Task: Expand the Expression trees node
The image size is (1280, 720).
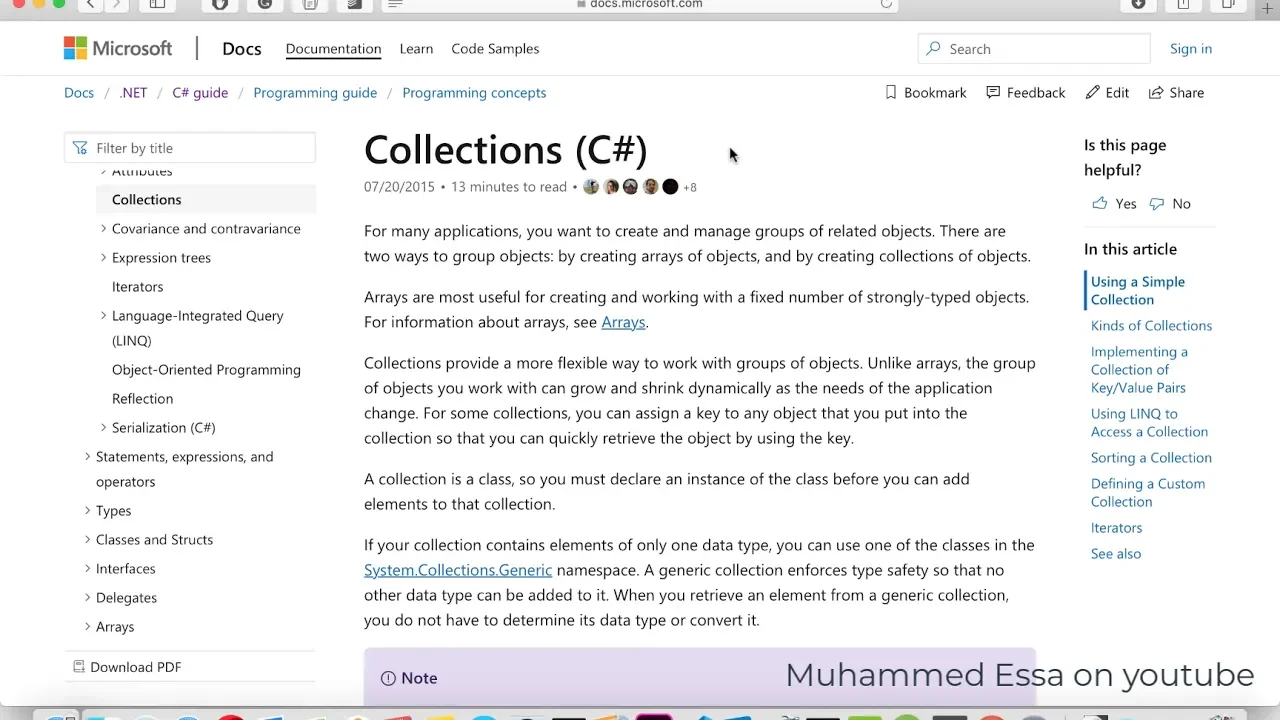Action: coord(103,258)
